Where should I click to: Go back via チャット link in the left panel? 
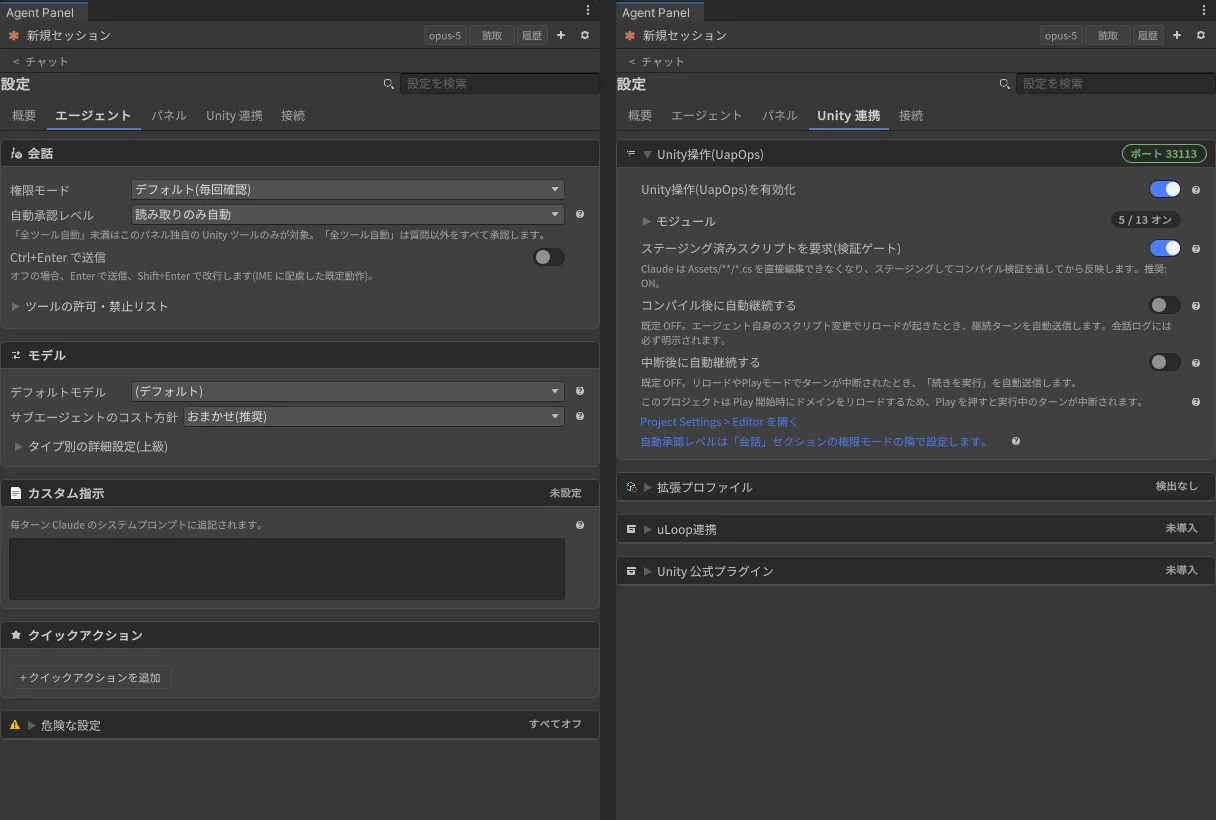[x=41, y=61]
